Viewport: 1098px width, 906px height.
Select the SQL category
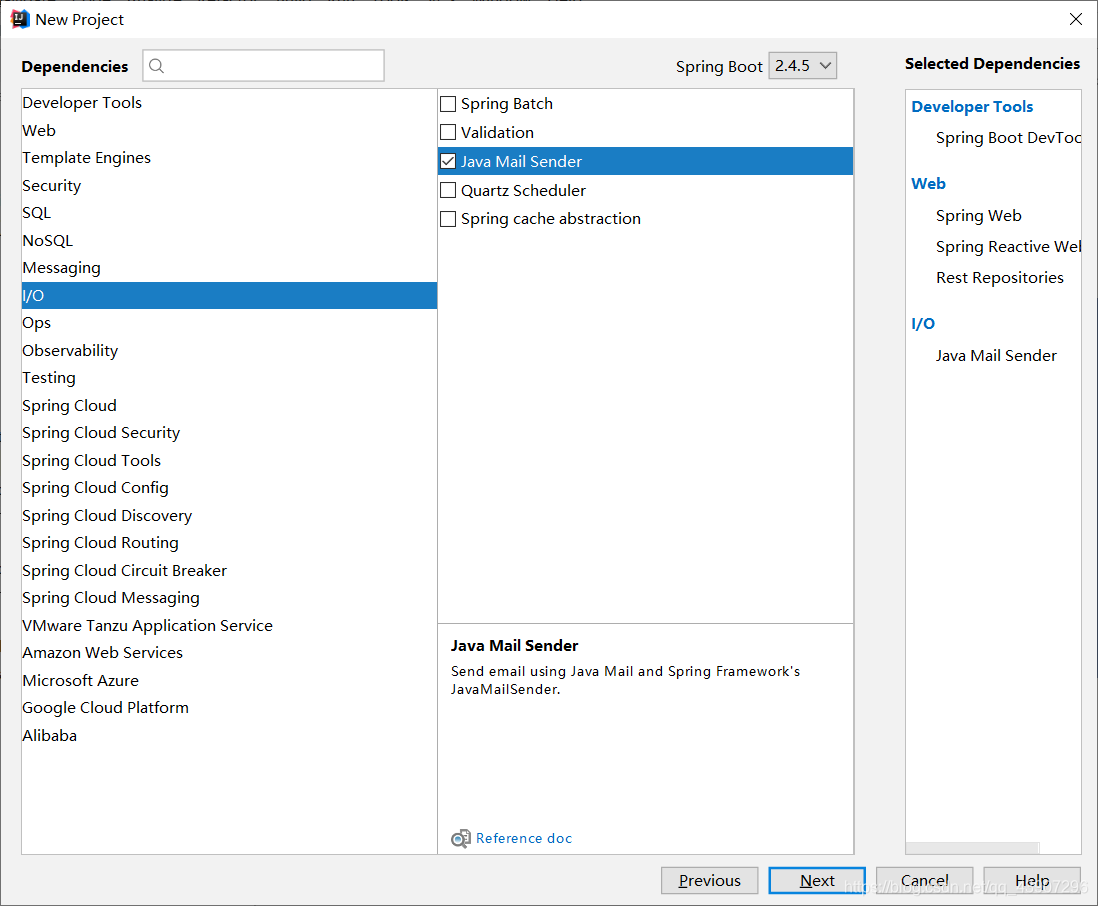point(229,213)
